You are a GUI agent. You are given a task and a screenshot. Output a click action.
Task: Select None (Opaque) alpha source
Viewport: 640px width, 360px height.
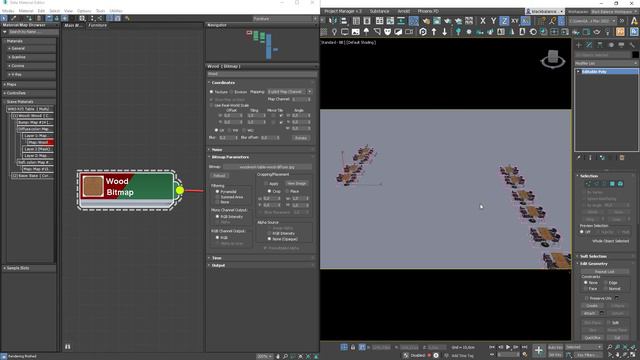(269, 239)
